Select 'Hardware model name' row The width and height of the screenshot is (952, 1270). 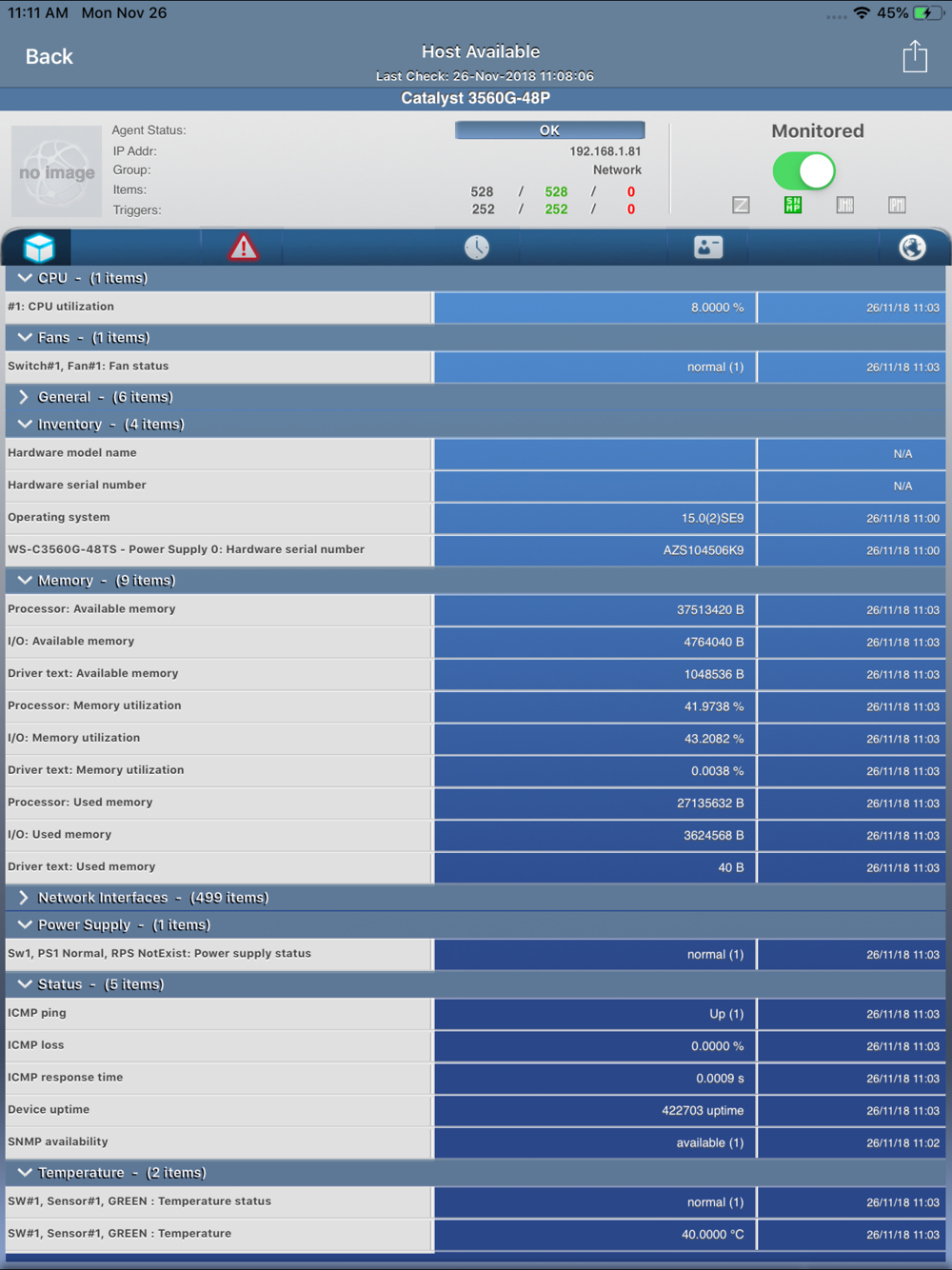coord(475,453)
